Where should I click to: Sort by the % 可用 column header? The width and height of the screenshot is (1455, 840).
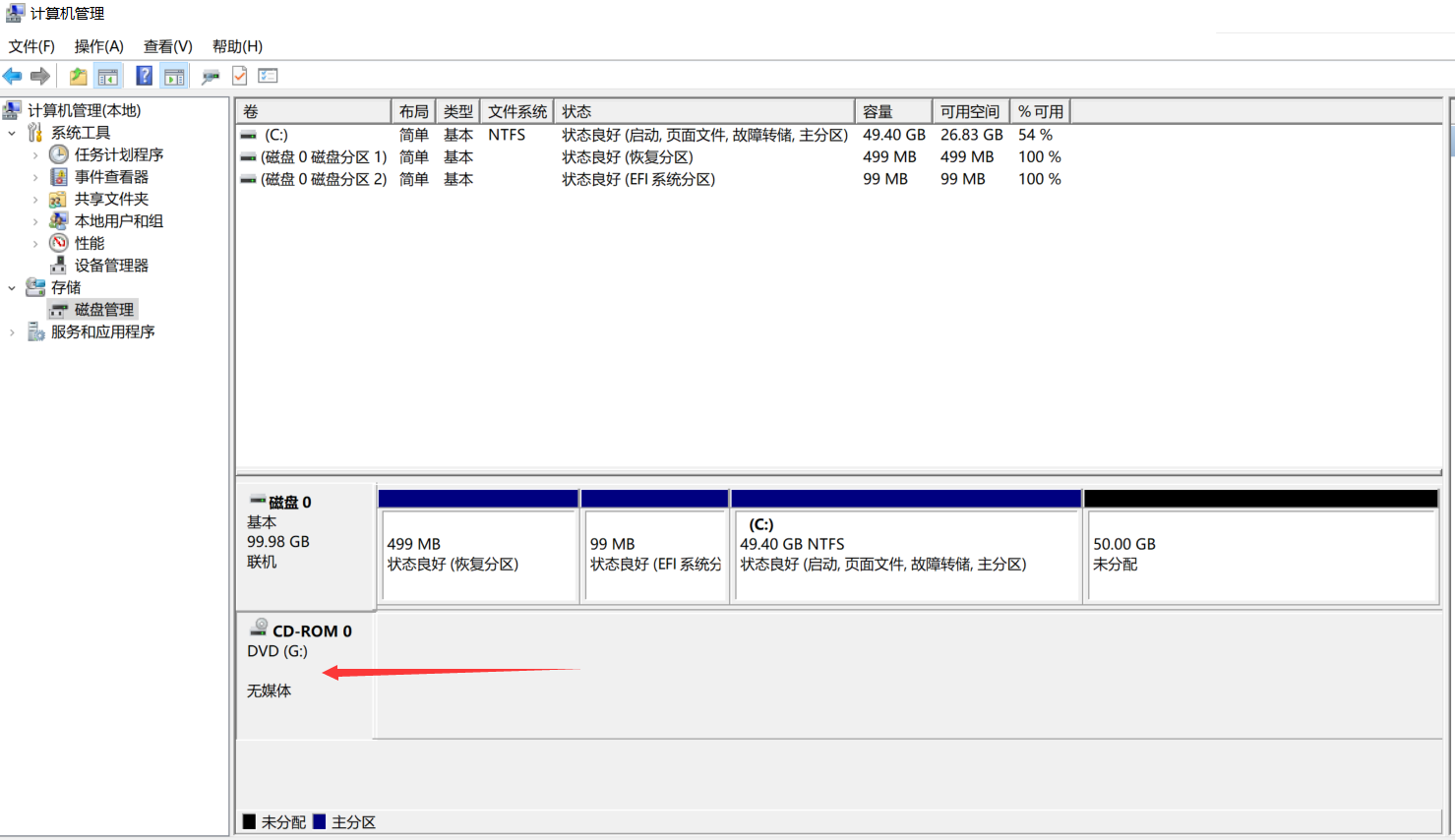tap(1040, 111)
